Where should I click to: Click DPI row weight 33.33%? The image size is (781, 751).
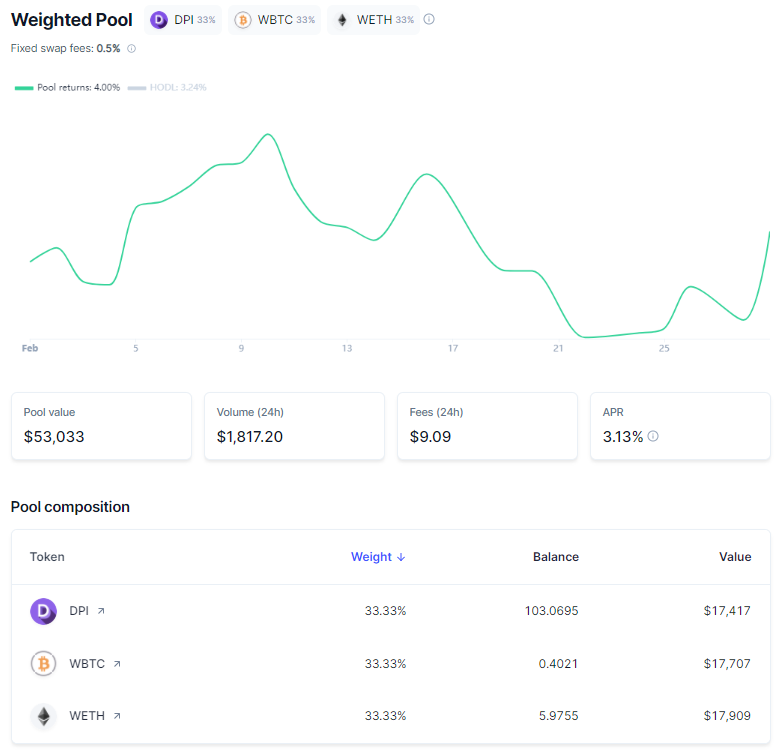pyautogui.click(x=386, y=611)
